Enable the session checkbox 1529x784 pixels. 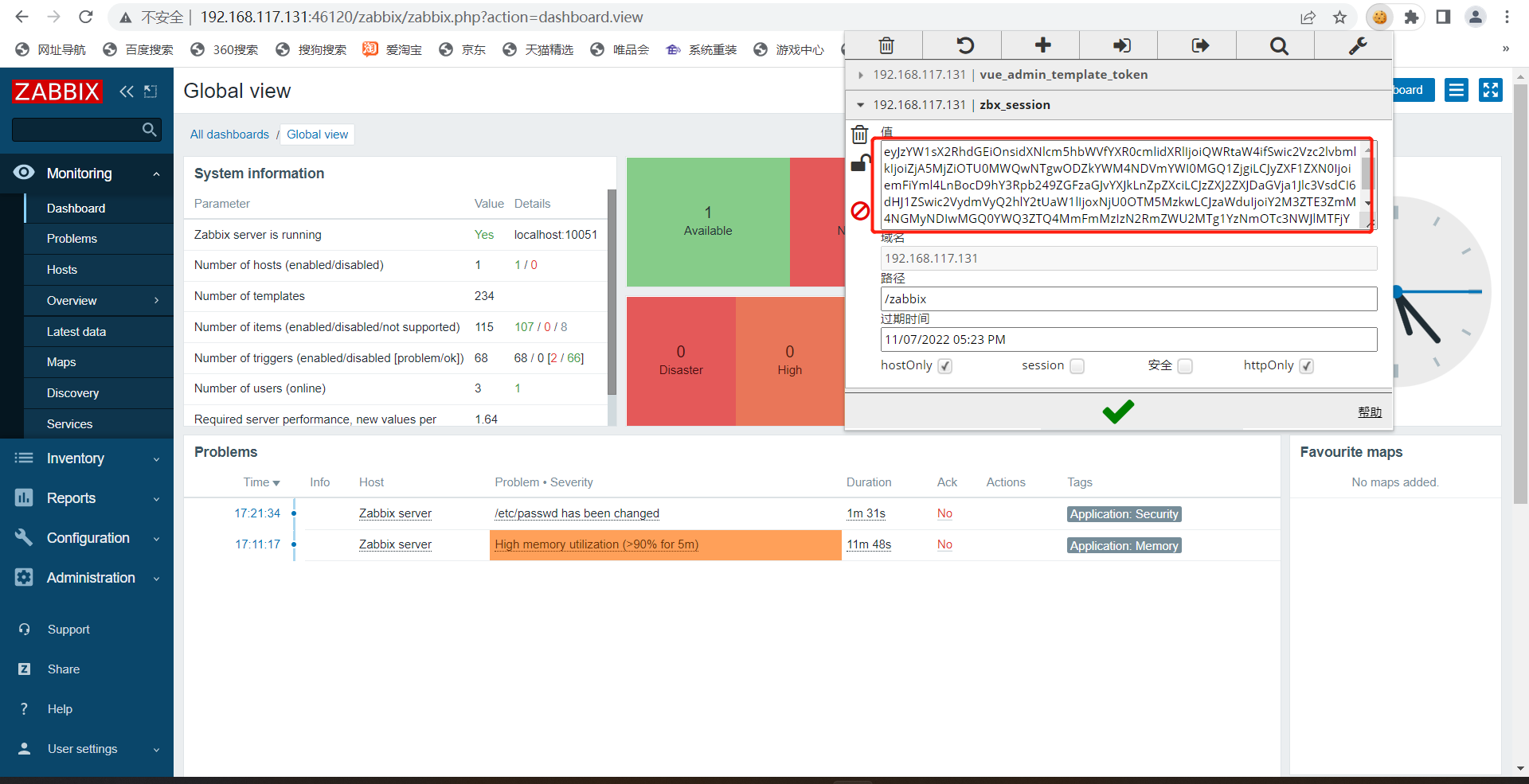(x=1077, y=366)
